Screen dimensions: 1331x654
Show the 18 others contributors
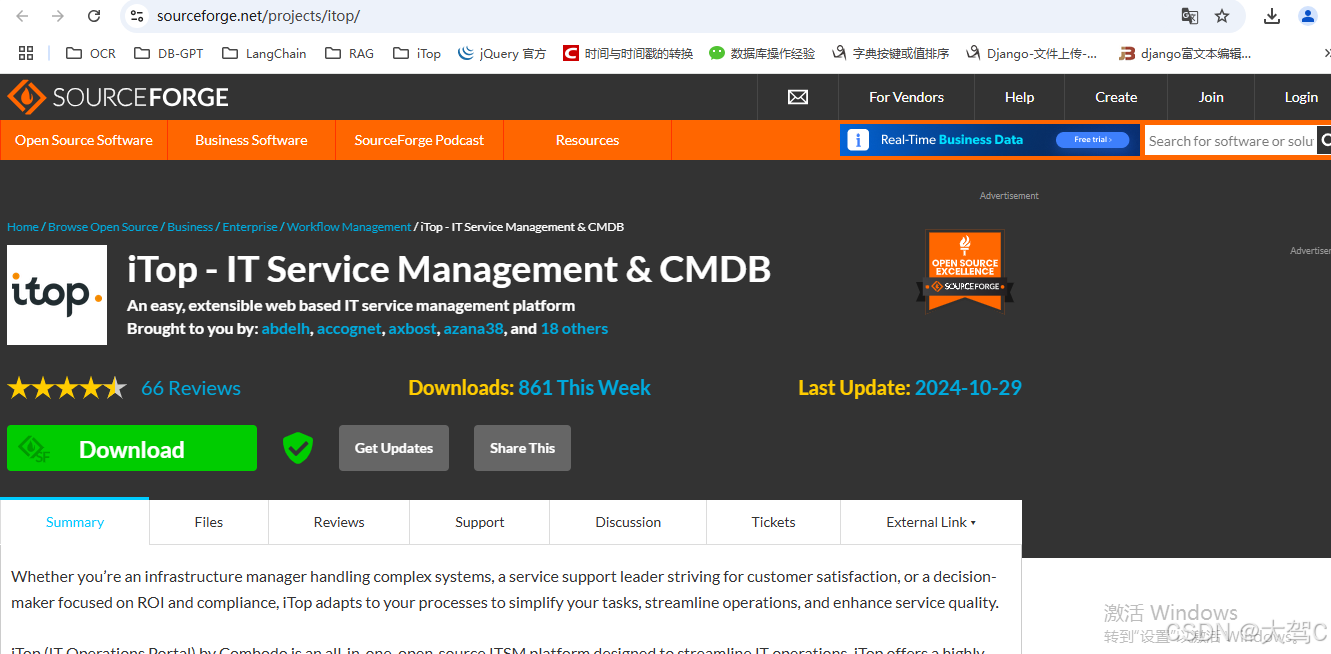tap(574, 328)
